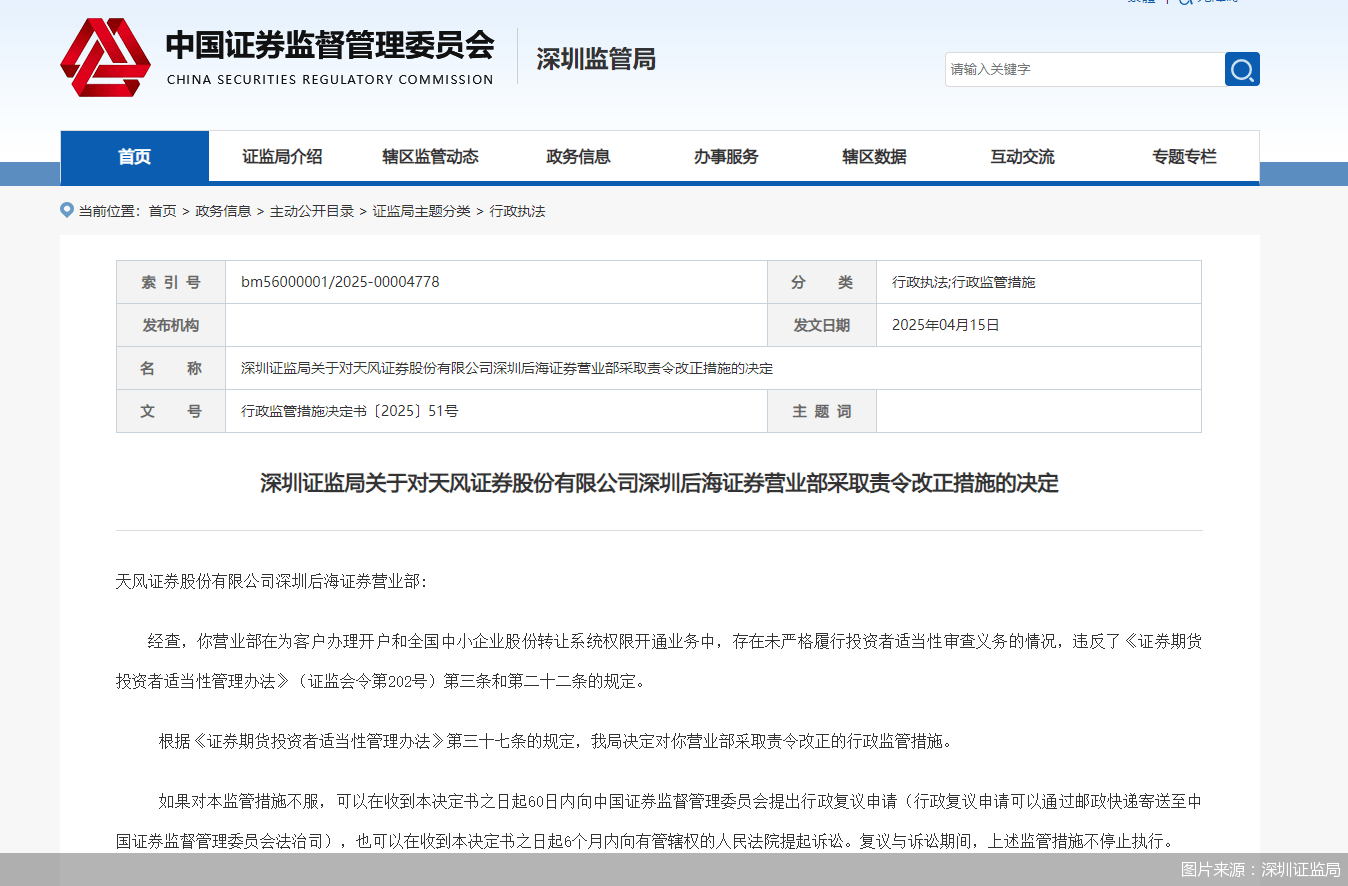This screenshot has height=886, width=1348.
Task: Go to 首页 in the breadcrumb
Action: tap(162, 211)
